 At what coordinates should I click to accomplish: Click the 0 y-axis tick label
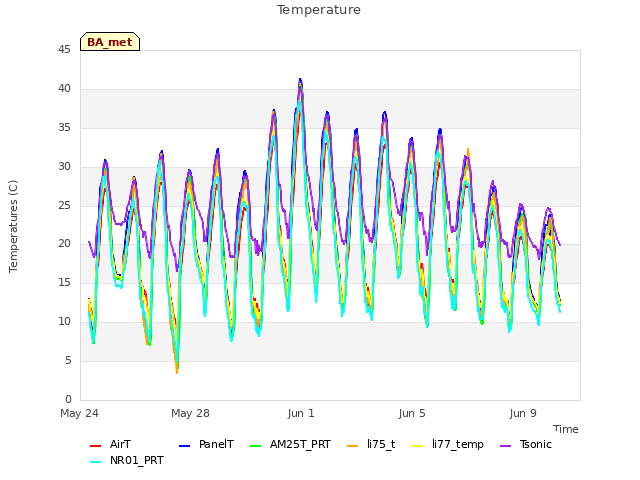pos(68,399)
